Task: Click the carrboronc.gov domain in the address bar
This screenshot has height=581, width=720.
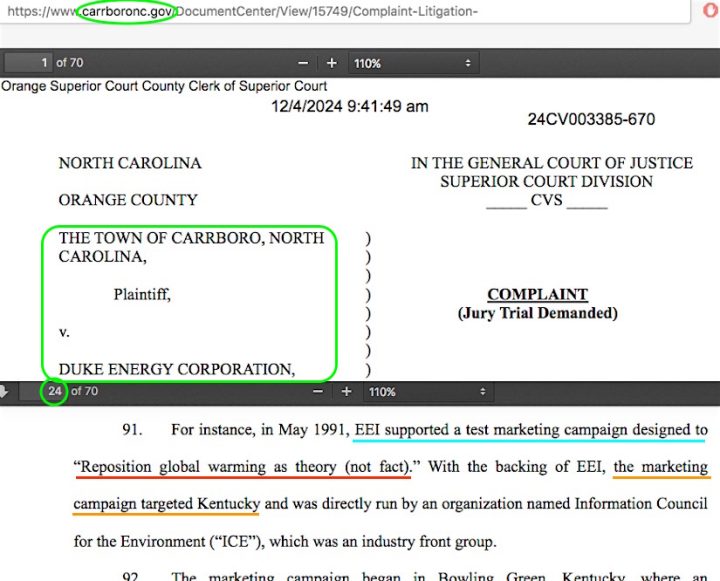Action: pos(125,12)
